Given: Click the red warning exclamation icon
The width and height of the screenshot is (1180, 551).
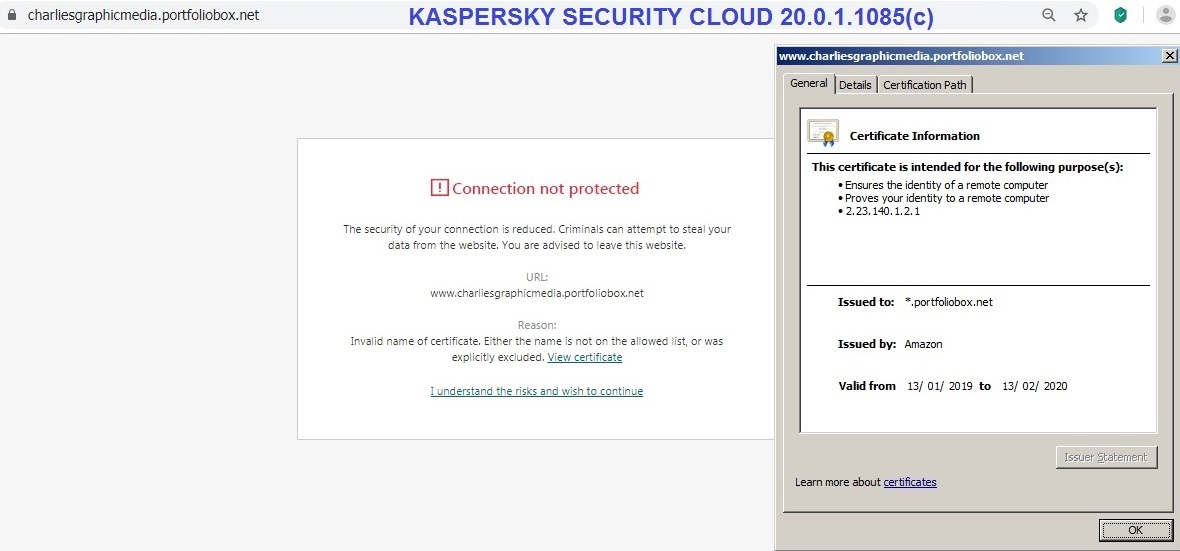Looking at the screenshot, I should [x=440, y=188].
